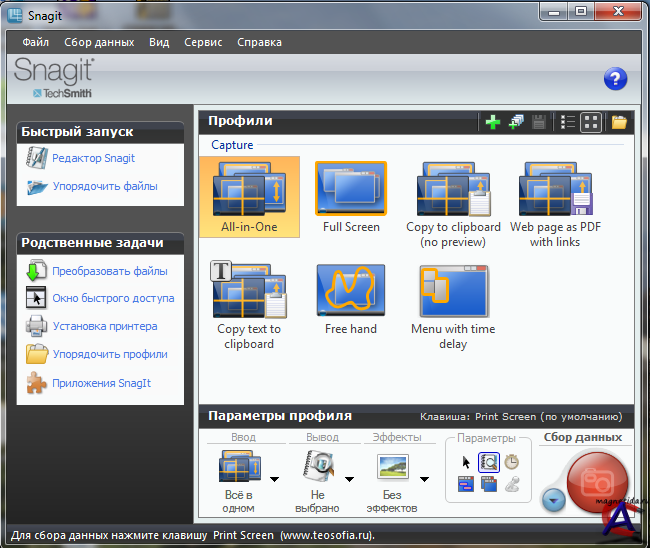The image size is (650, 548).
Task: Click Упорядочить файлы link
Action: (105, 186)
